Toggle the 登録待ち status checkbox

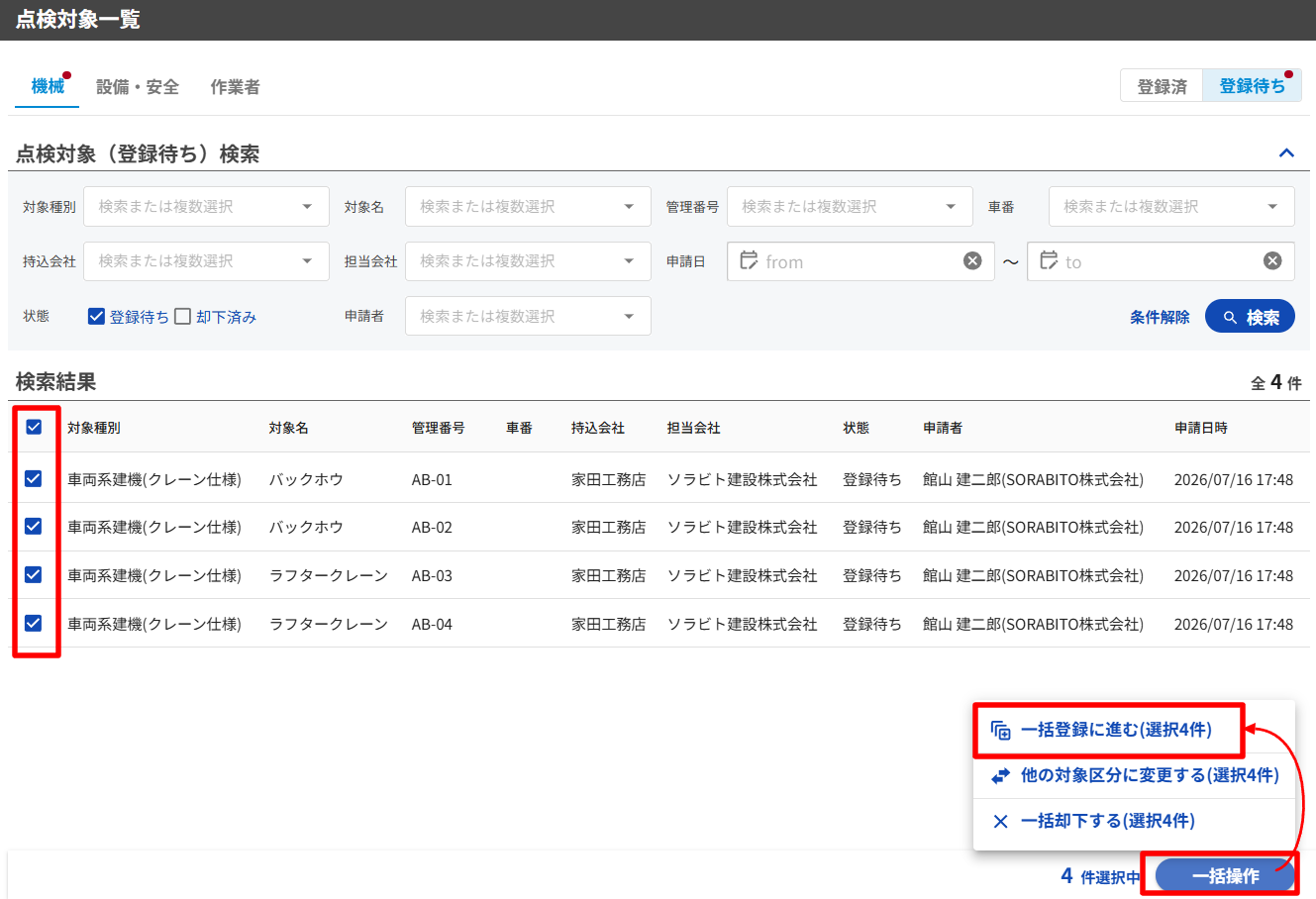[x=96, y=316]
